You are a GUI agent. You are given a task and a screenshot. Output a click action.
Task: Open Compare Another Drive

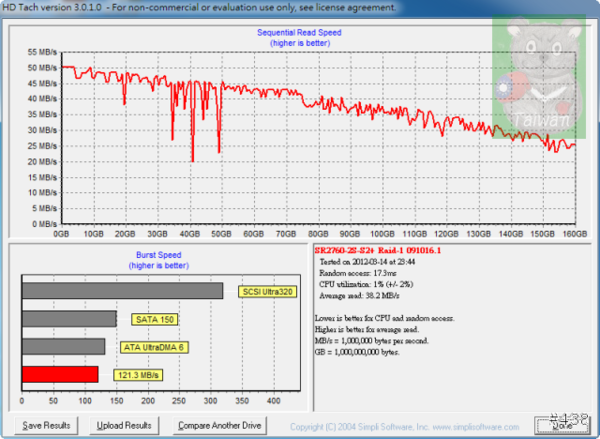(x=219, y=425)
